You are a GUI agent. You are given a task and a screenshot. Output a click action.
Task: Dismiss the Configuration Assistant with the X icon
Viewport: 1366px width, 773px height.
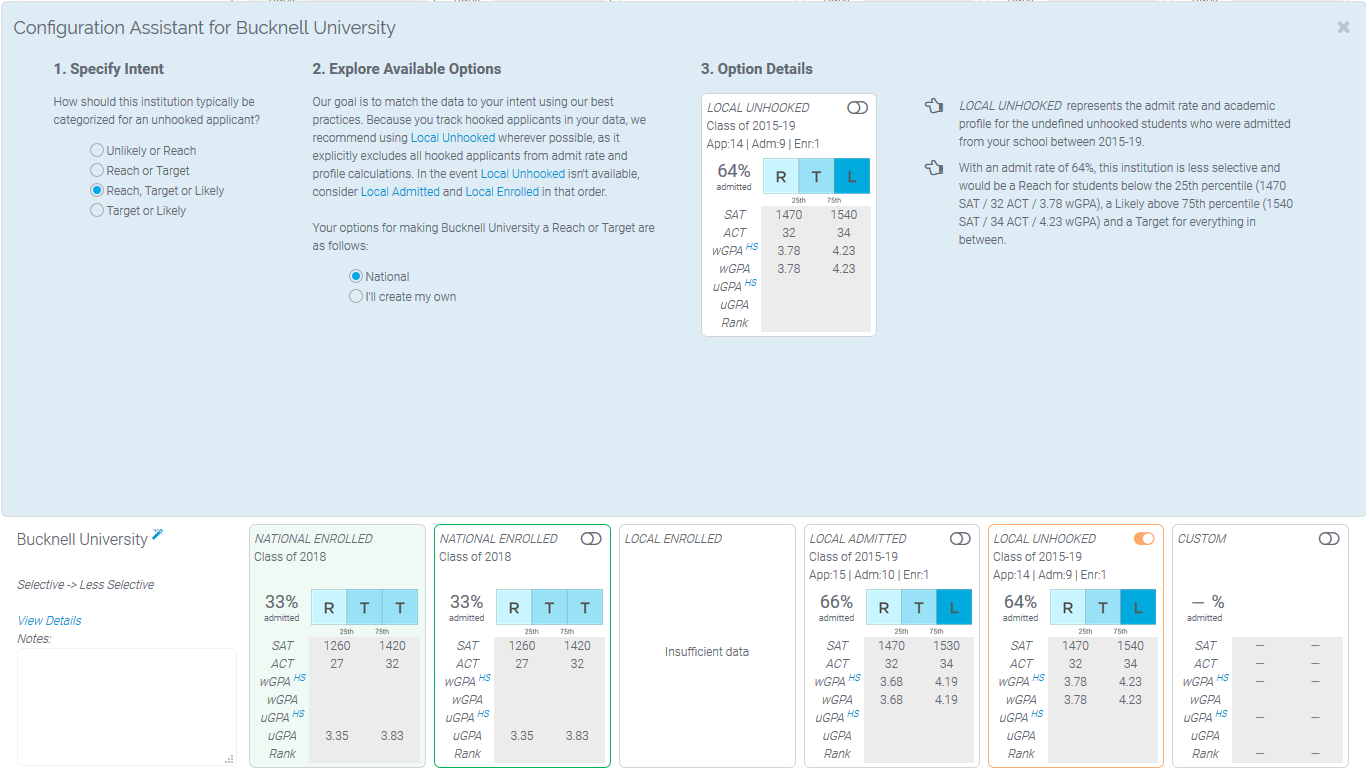[x=1343, y=27]
